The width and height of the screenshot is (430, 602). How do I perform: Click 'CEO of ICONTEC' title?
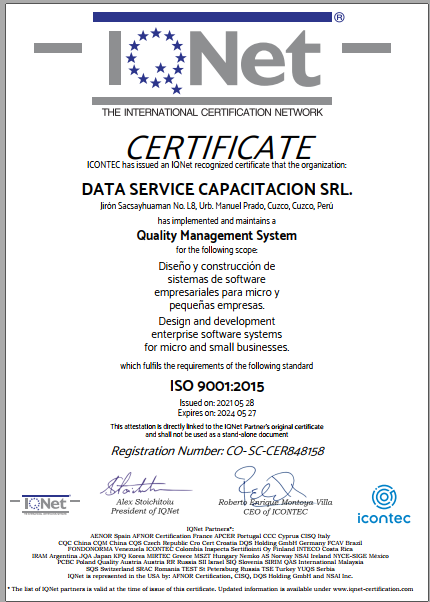[x=275, y=512]
